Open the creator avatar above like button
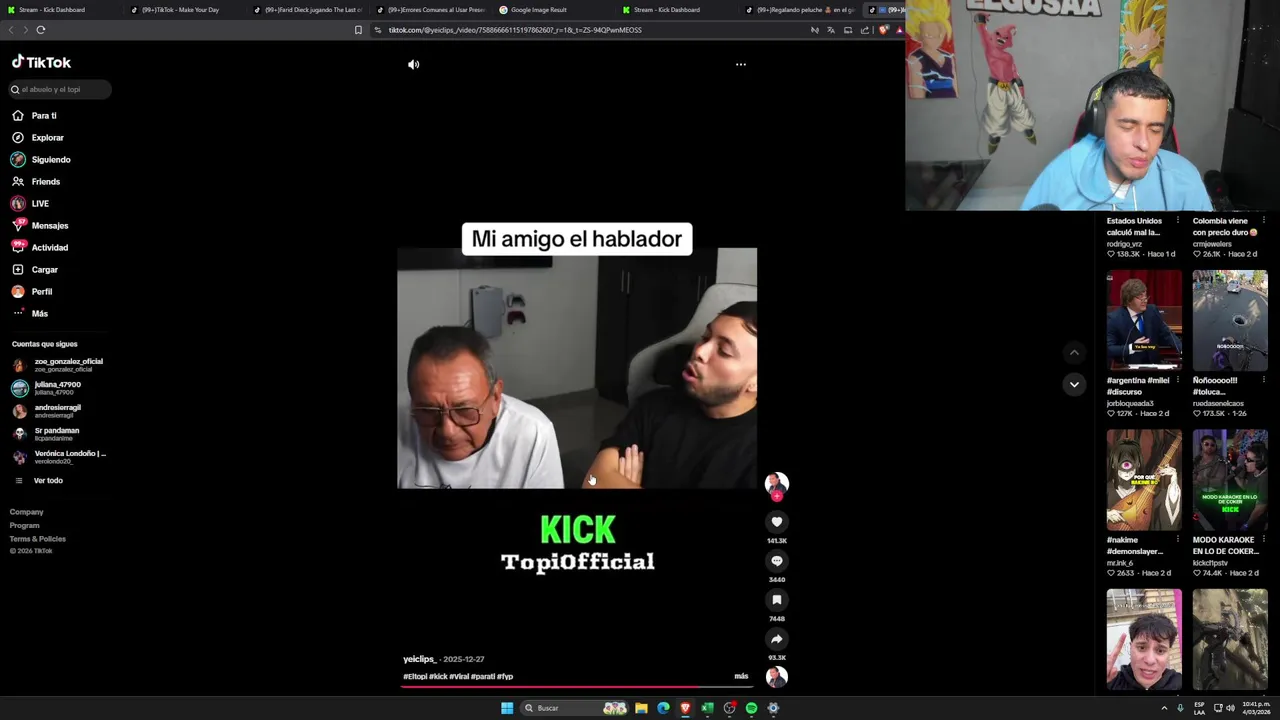1280x720 pixels. point(777,484)
